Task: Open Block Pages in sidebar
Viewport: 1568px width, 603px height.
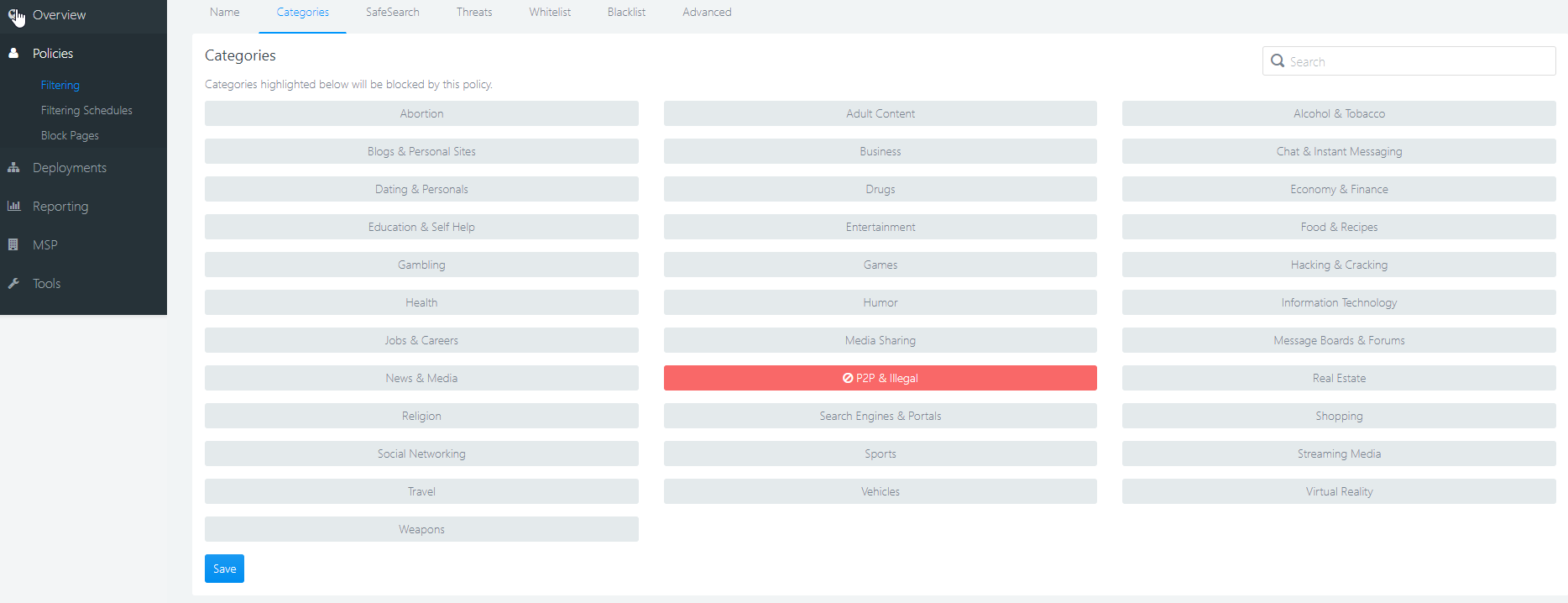Action: coord(70,135)
